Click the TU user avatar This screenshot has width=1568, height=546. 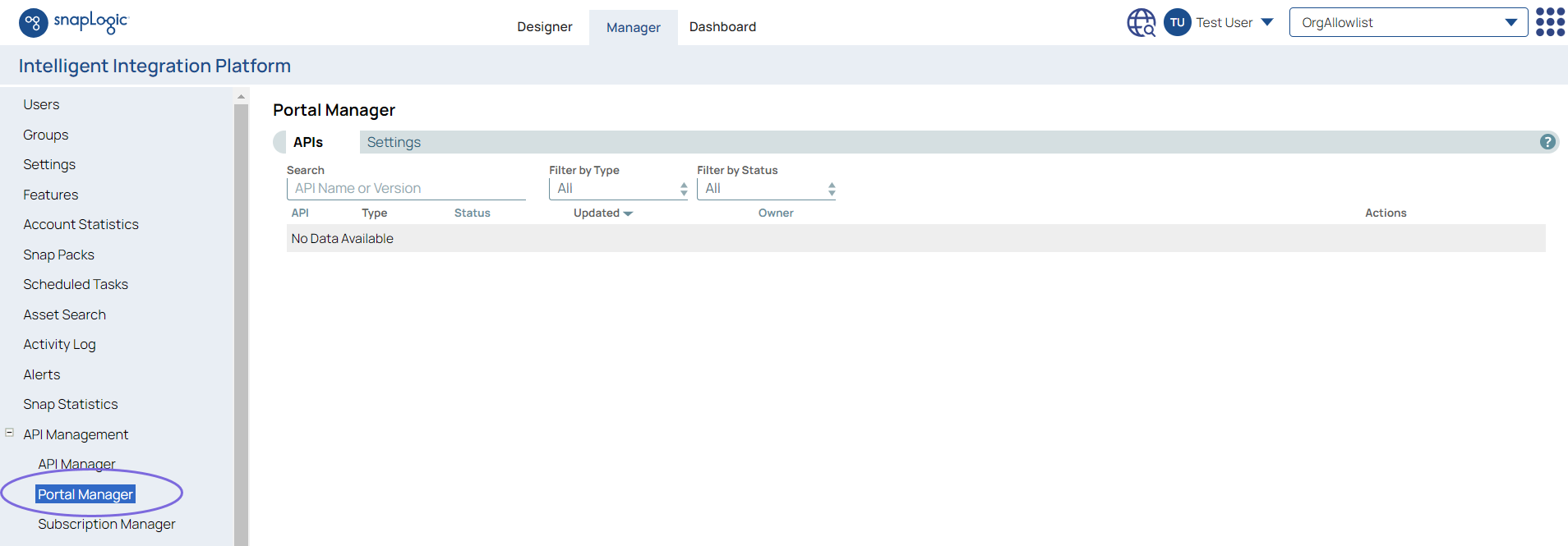pyautogui.click(x=1177, y=22)
